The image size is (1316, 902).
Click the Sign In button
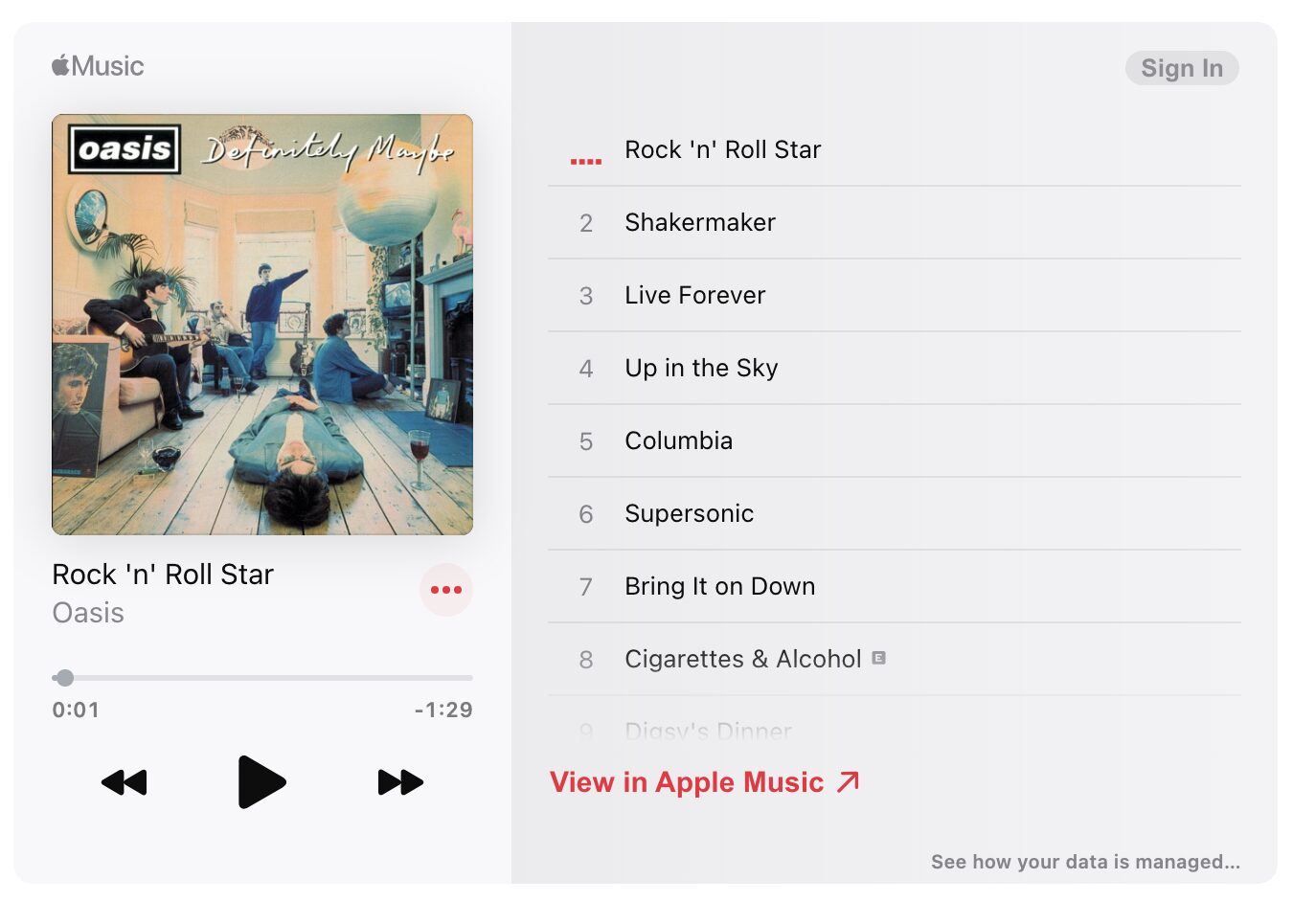click(x=1182, y=68)
